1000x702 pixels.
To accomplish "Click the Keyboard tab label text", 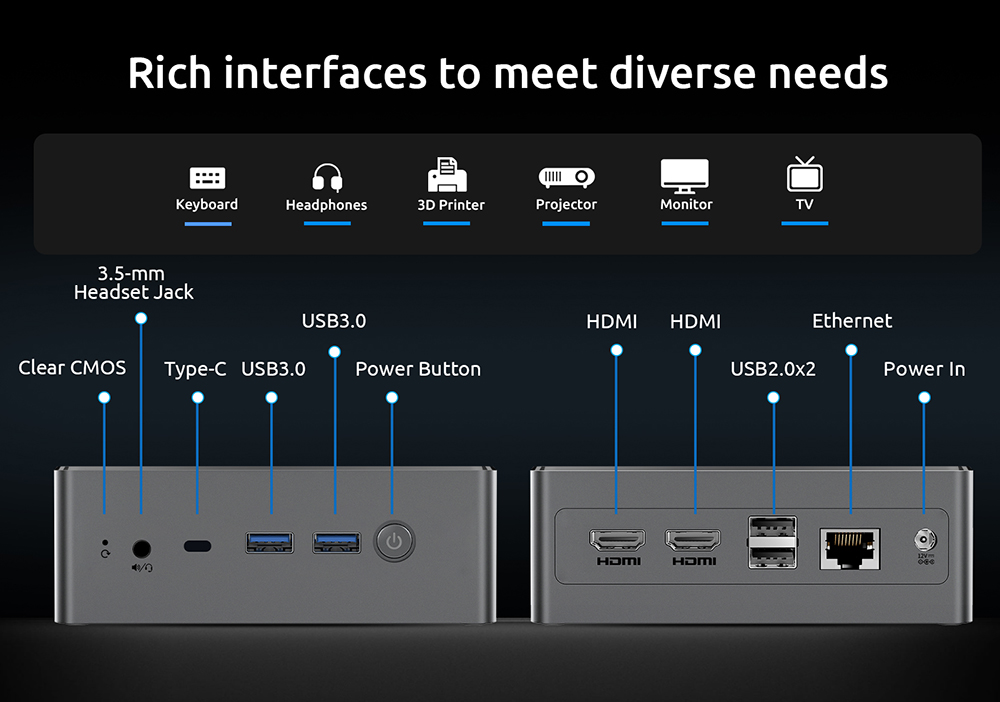I will [207, 204].
